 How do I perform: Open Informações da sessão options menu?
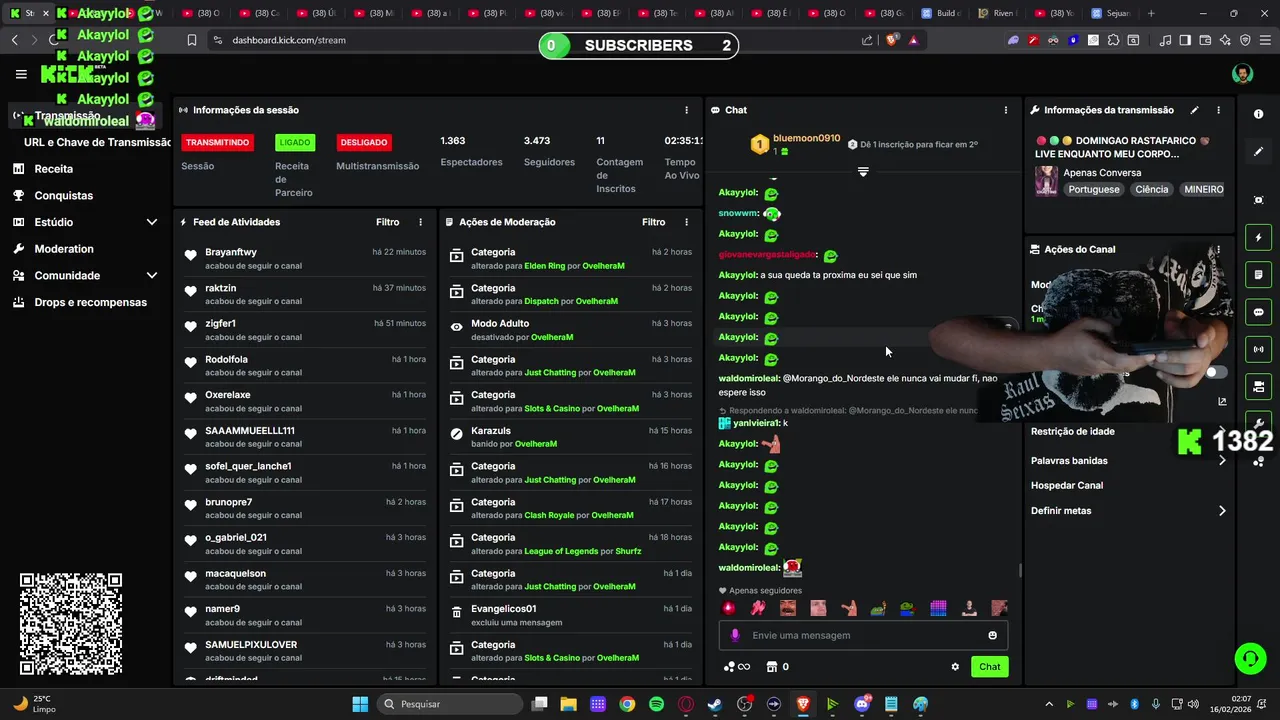(686, 110)
